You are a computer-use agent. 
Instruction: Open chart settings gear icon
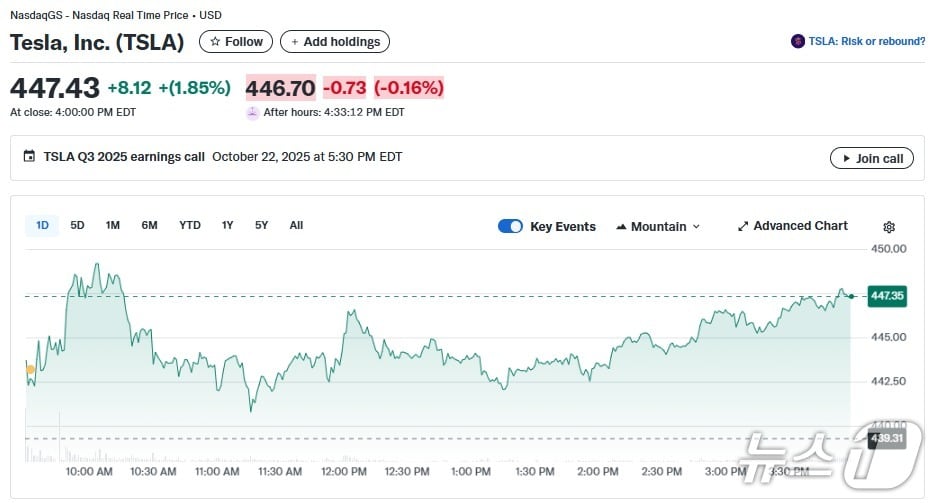pos(889,227)
